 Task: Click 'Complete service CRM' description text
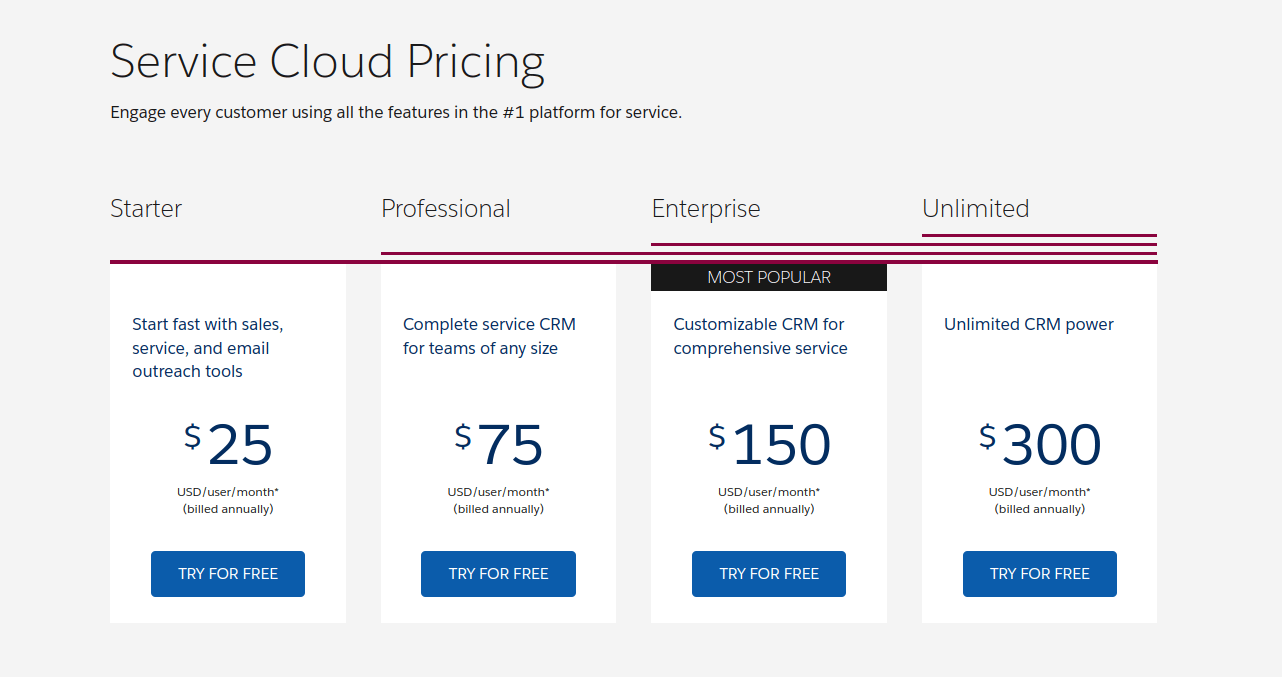(489, 336)
